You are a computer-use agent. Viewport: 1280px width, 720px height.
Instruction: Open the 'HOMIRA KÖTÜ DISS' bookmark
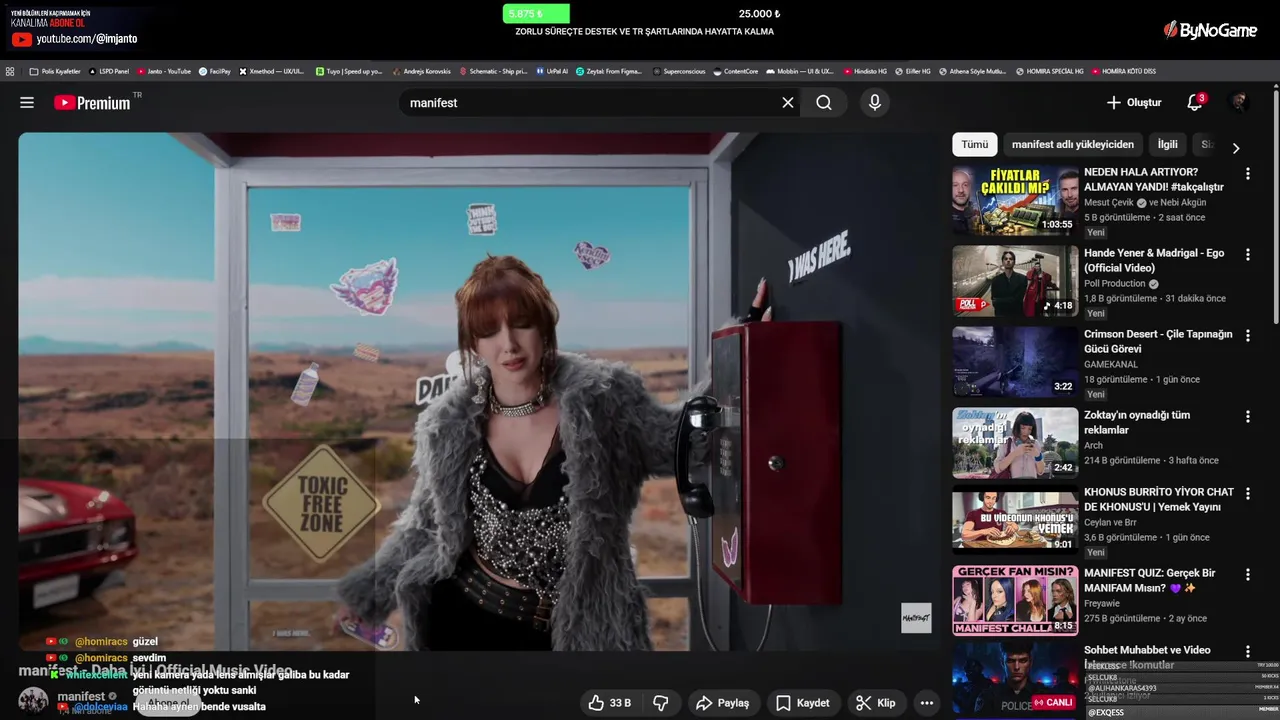[x=1124, y=72]
